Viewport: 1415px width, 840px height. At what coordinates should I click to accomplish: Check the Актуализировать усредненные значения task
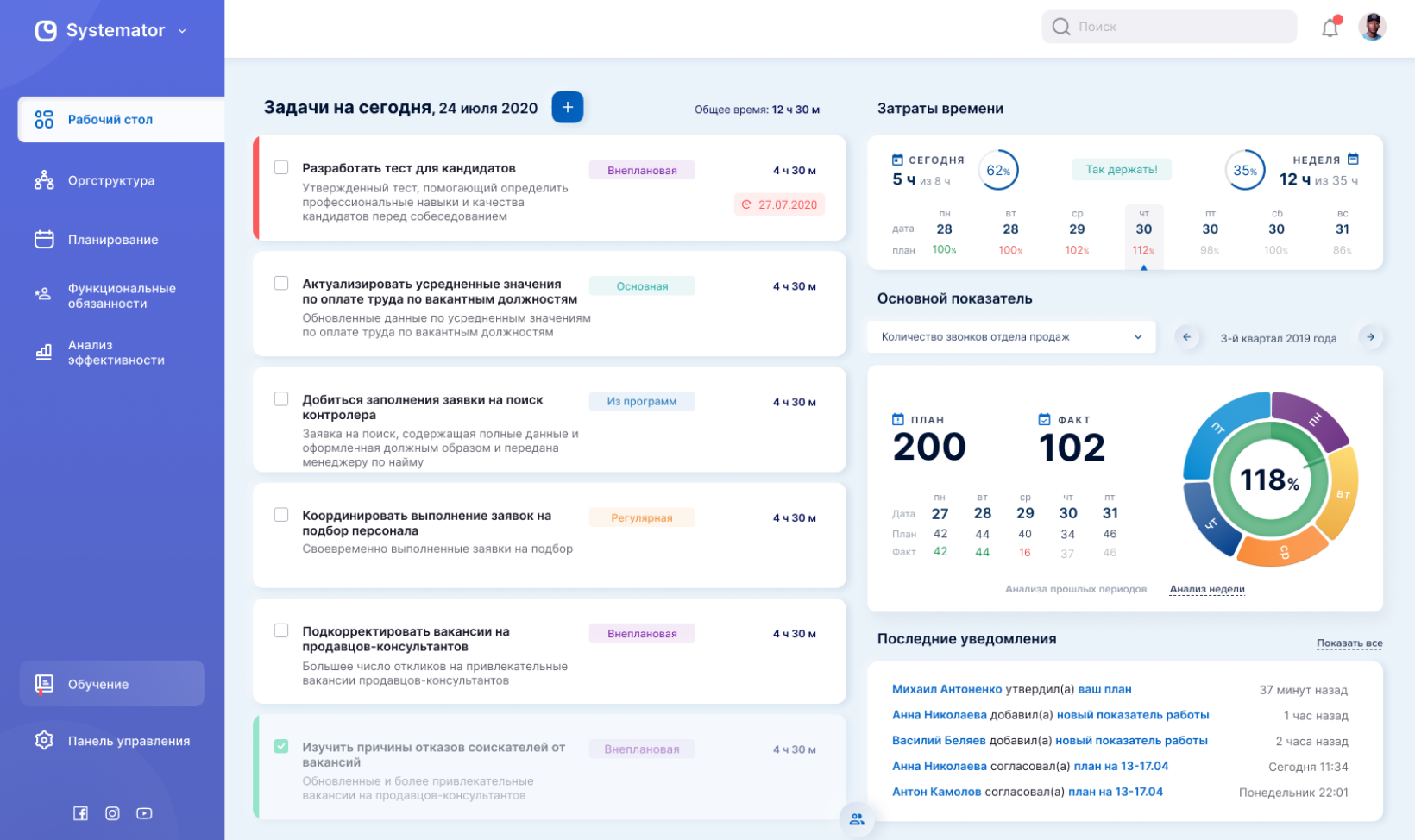[x=281, y=283]
